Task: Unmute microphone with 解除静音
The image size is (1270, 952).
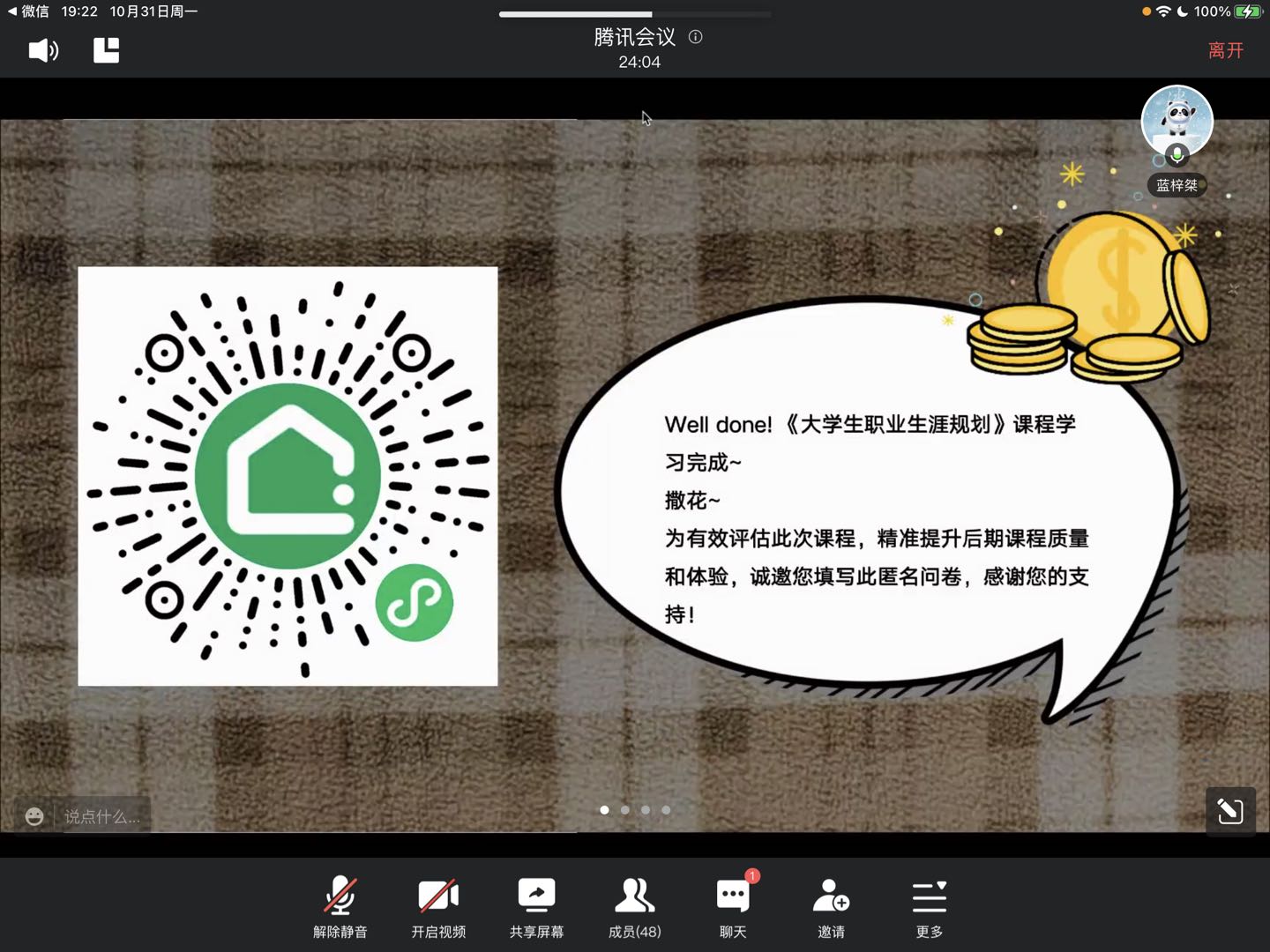Action: pyautogui.click(x=340, y=907)
